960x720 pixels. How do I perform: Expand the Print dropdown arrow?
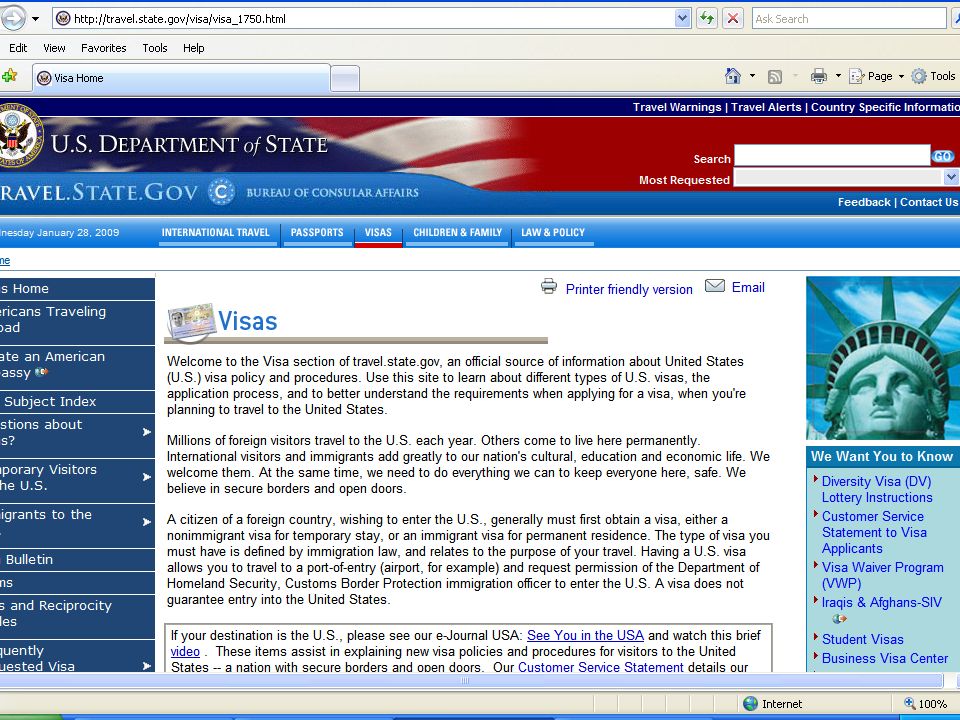pos(838,76)
